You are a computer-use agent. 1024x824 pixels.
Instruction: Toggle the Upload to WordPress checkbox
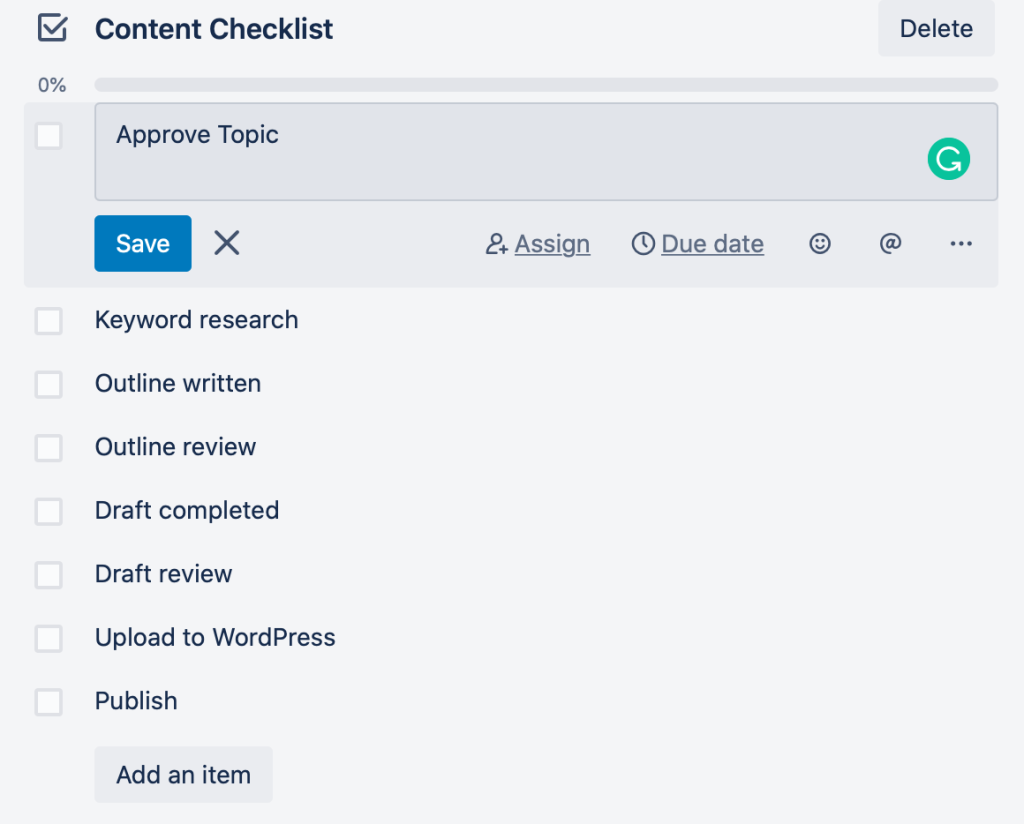49,638
